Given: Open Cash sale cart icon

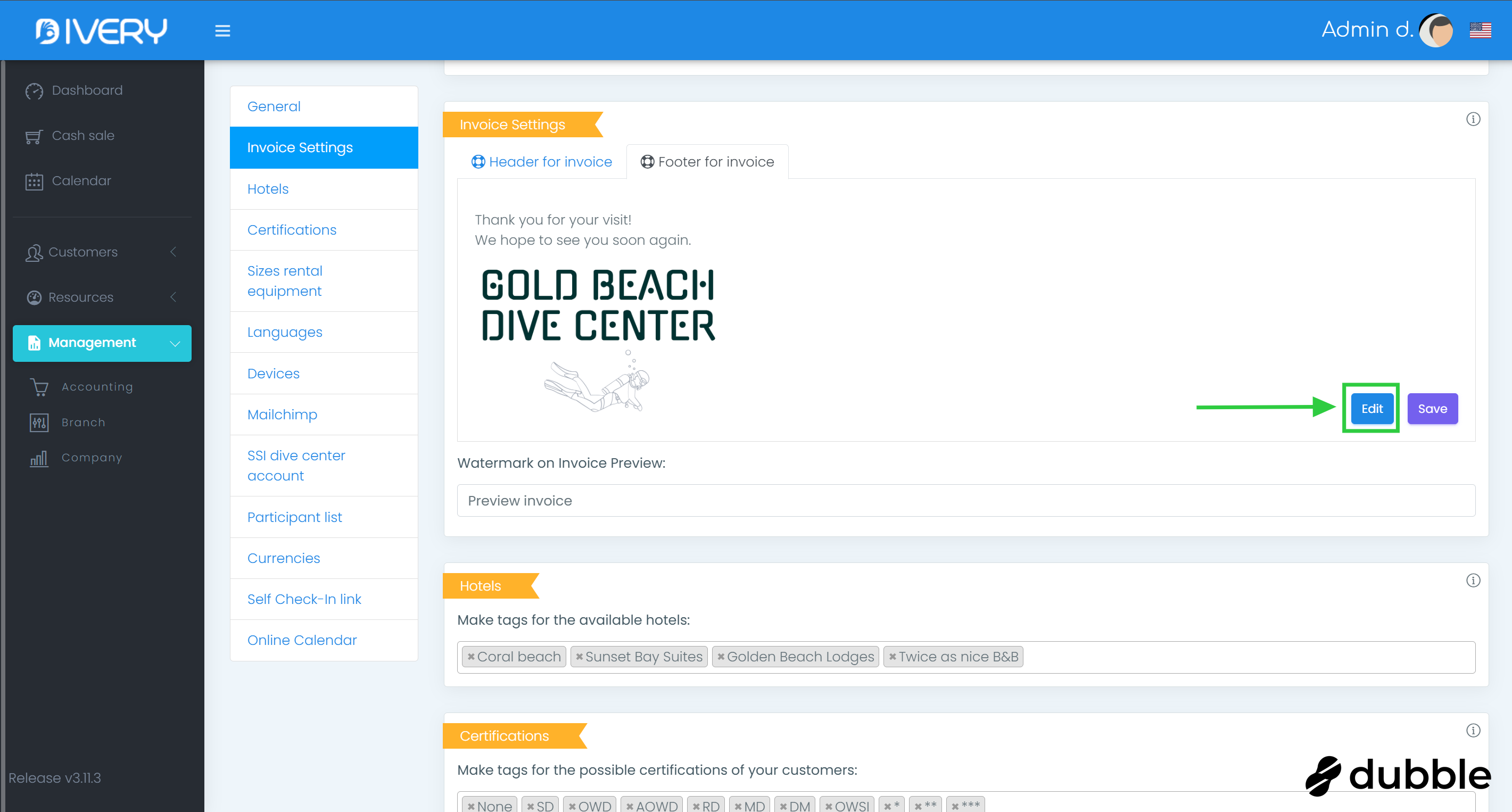Looking at the screenshot, I should click(x=34, y=136).
